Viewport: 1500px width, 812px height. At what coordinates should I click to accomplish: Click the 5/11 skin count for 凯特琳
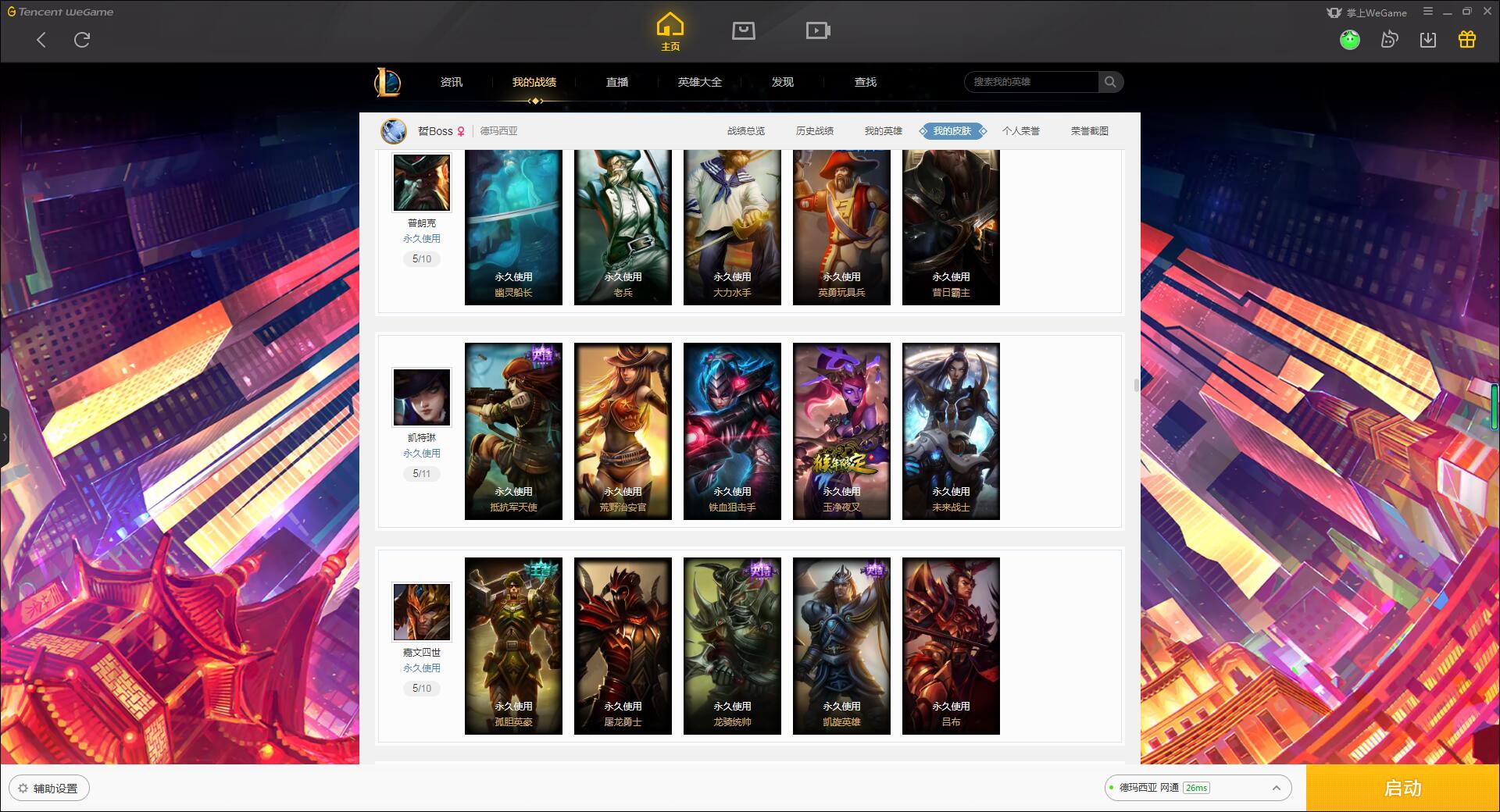coord(422,474)
